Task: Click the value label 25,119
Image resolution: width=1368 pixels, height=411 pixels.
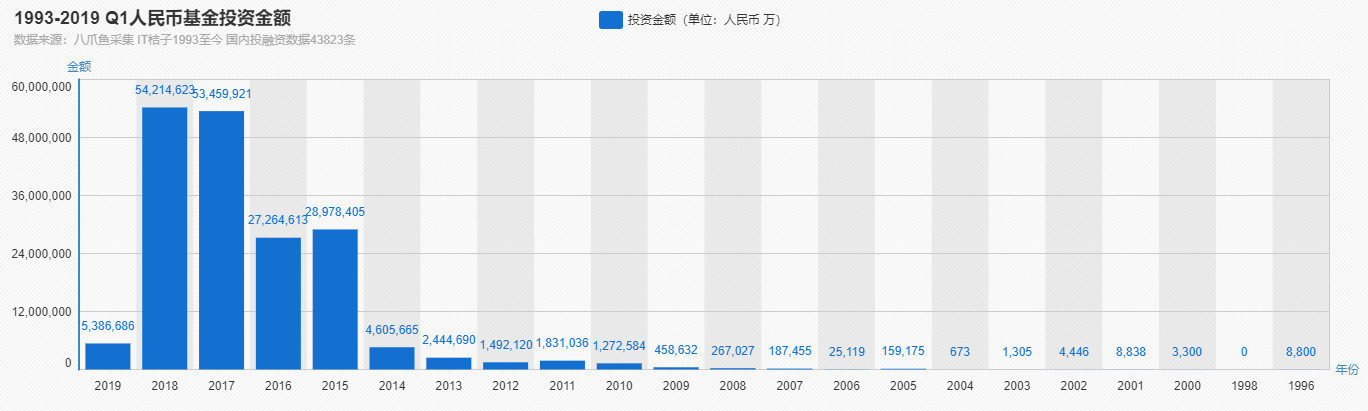Action: (847, 351)
